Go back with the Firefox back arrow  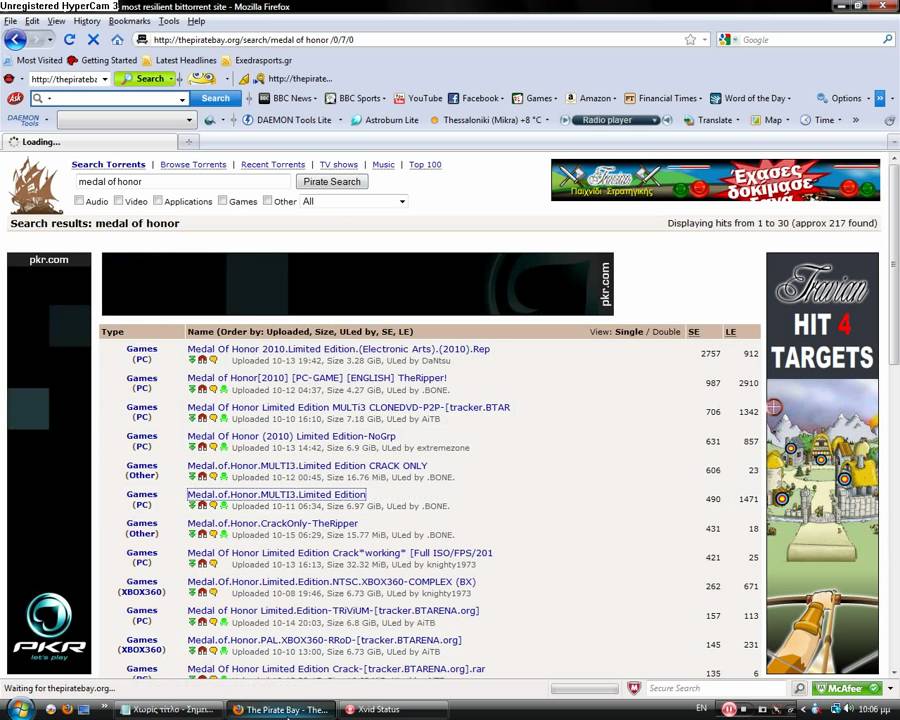click(x=15, y=40)
